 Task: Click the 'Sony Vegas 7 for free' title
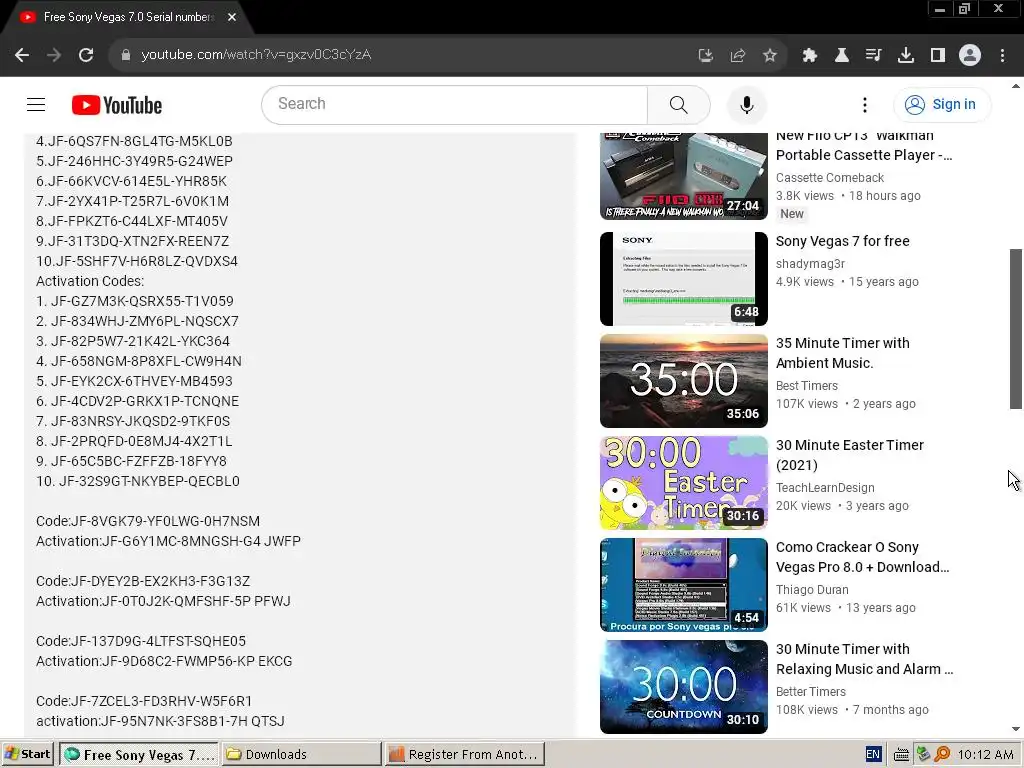pos(842,241)
